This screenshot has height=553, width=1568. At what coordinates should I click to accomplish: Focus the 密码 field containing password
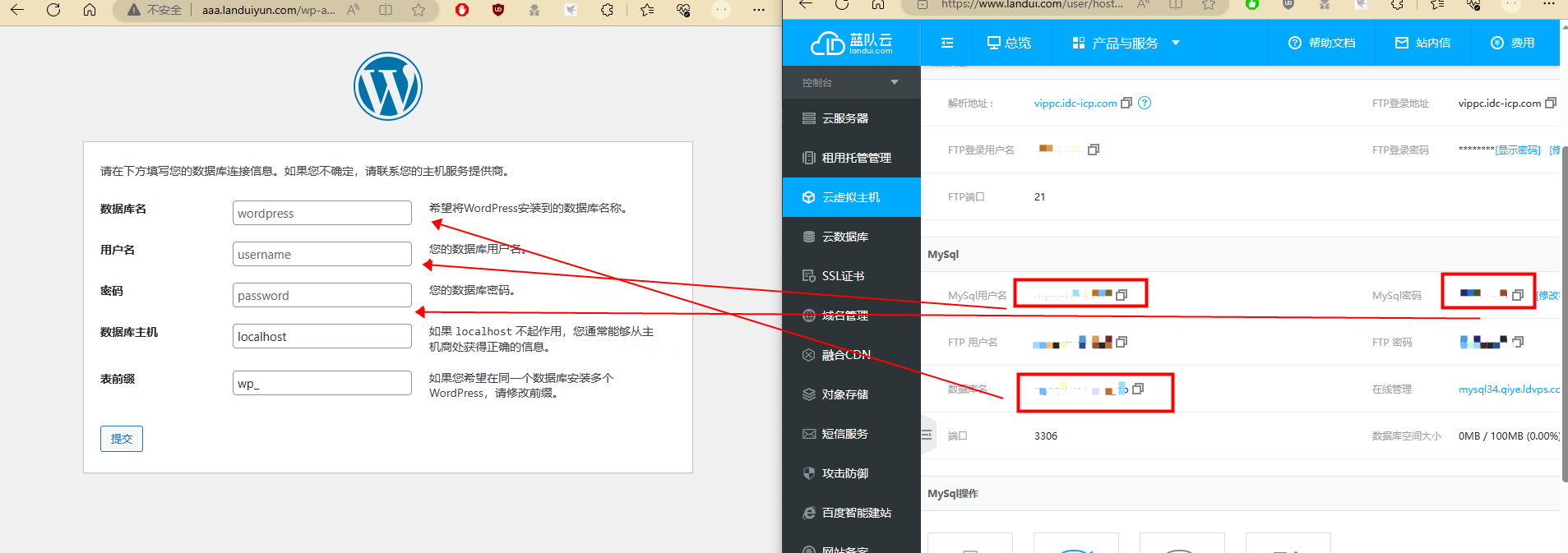[322, 295]
